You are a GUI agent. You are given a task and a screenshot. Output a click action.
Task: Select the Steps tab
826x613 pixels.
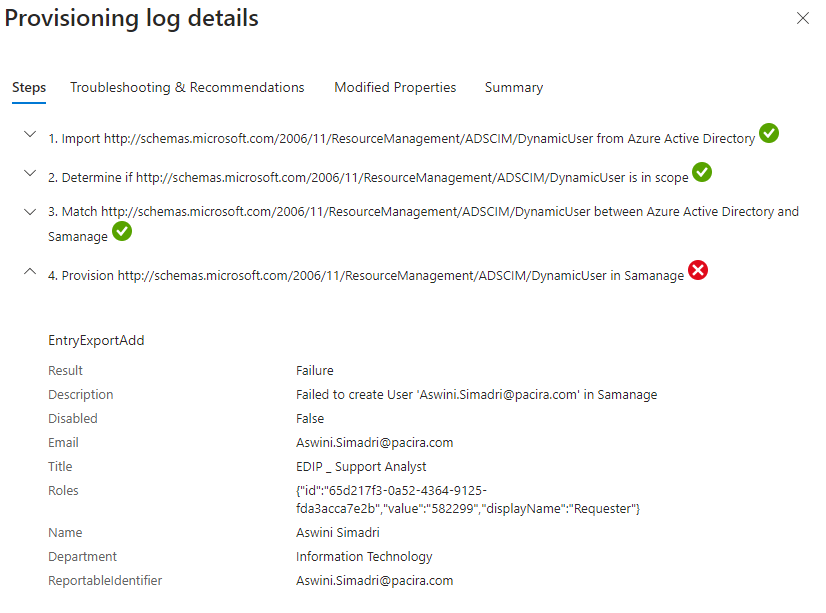coord(29,88)
